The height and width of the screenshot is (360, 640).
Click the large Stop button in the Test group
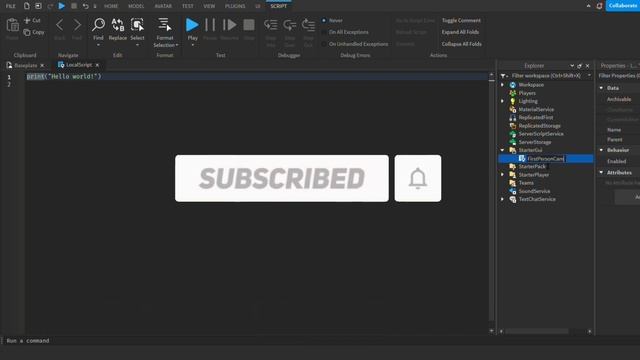(249, 25)
